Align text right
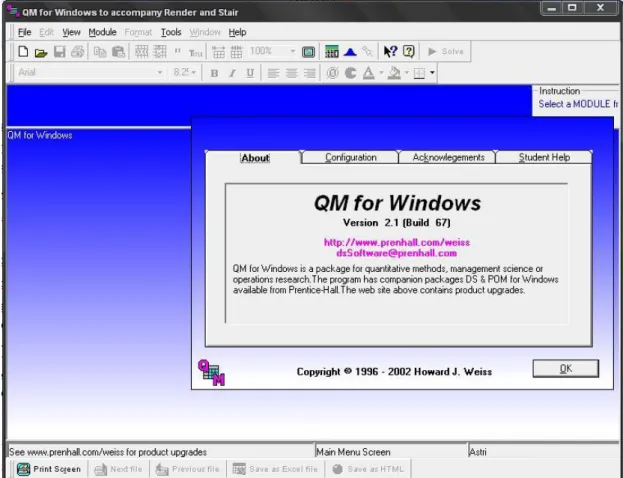 coord(310,73)
